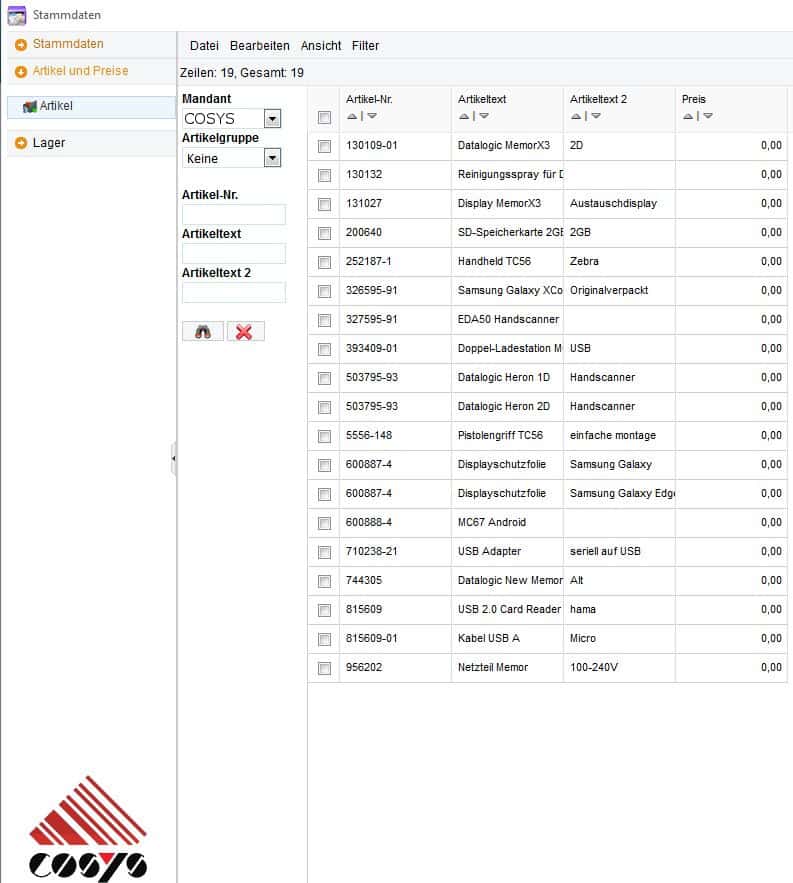This screenshot has width=793, height=883.
Task: Expand the Stammdaten sidebar section
Action: pos(91,44)
